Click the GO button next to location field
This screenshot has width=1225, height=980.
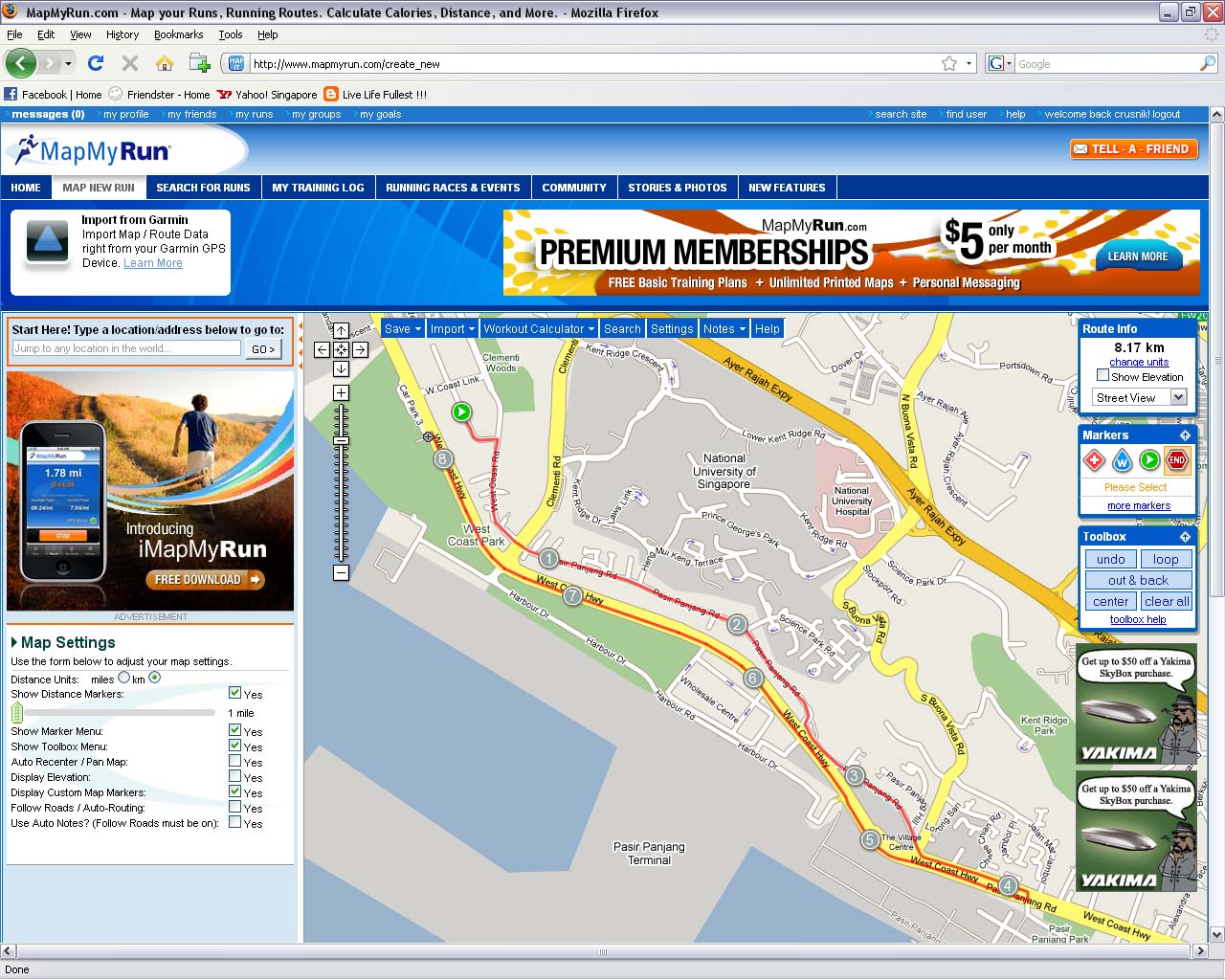263,349
